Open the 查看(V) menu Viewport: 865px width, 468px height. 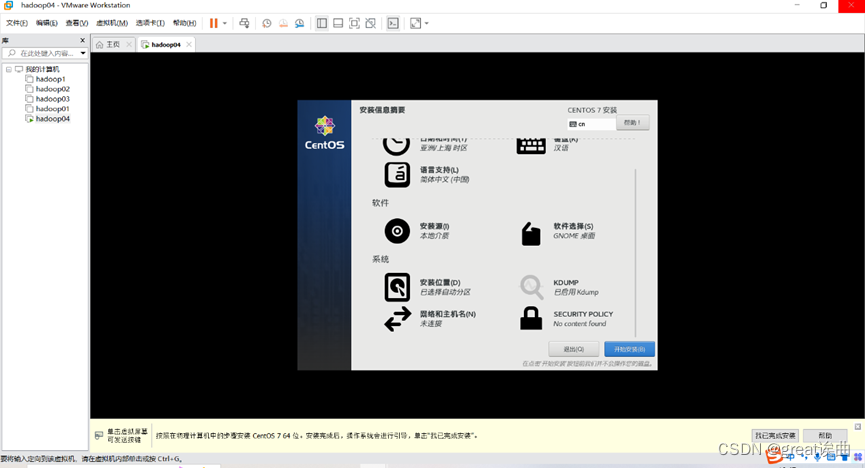click(77, 23)
